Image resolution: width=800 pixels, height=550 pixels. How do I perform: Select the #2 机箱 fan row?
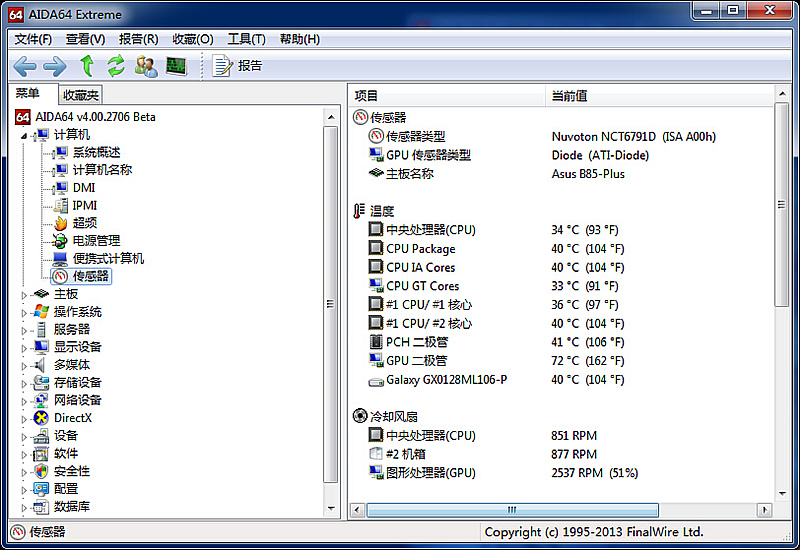[x=561, y=454]
